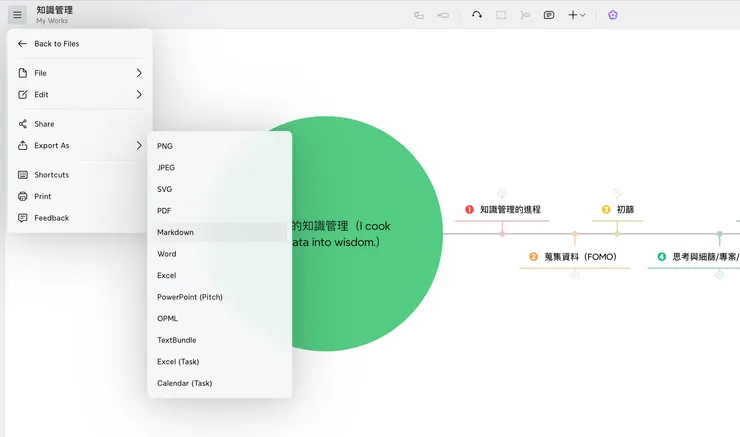Select the 初篩 topic
740x437 pixels.
click(x=617, y=210)
